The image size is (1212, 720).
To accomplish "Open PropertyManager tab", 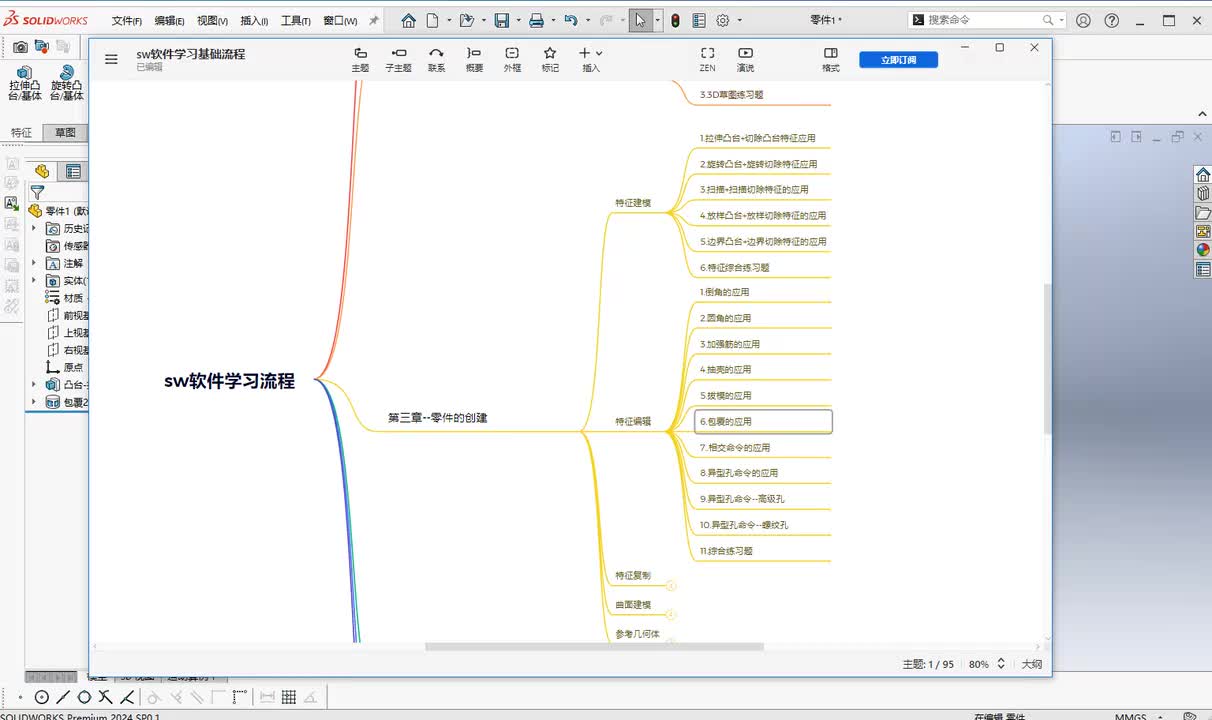I will [x=72, y=171].
